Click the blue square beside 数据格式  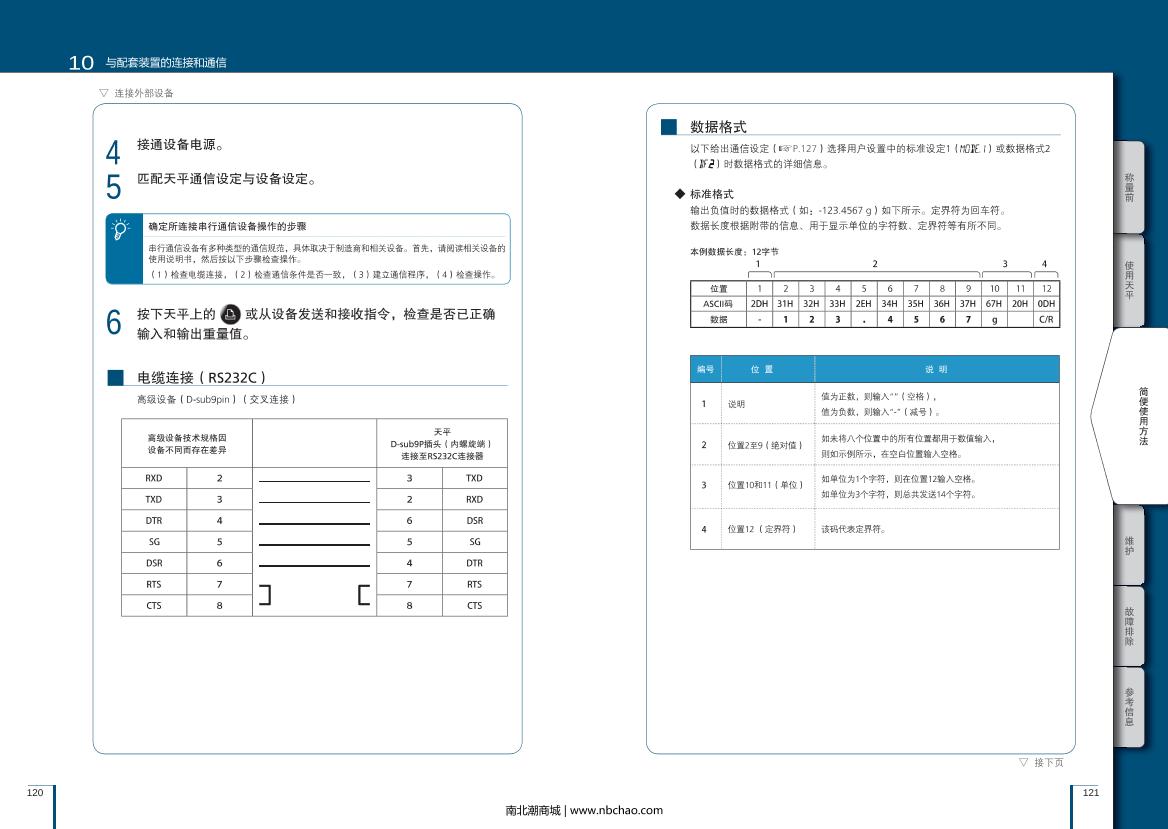(x=669, y=127)
